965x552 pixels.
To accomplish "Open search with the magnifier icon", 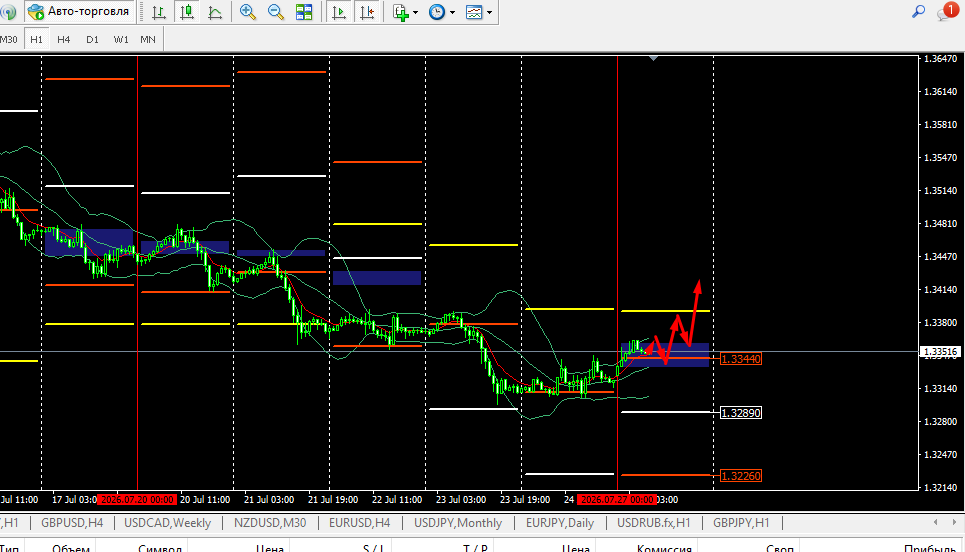I will point(918,11).
